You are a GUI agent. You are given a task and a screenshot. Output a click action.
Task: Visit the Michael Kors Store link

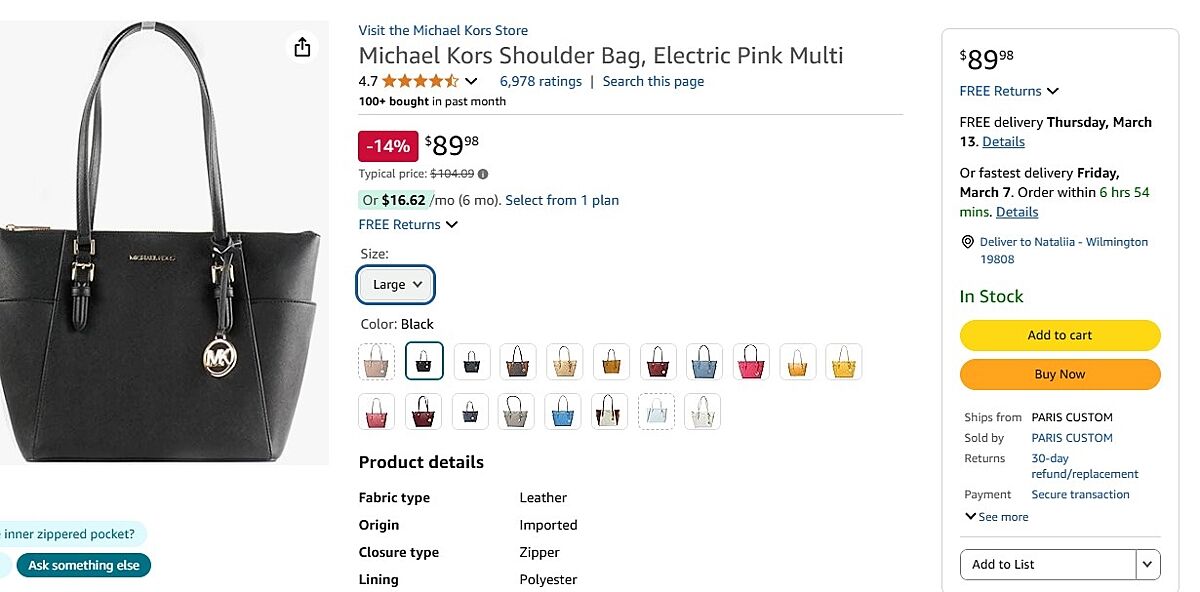pos(443,30)
